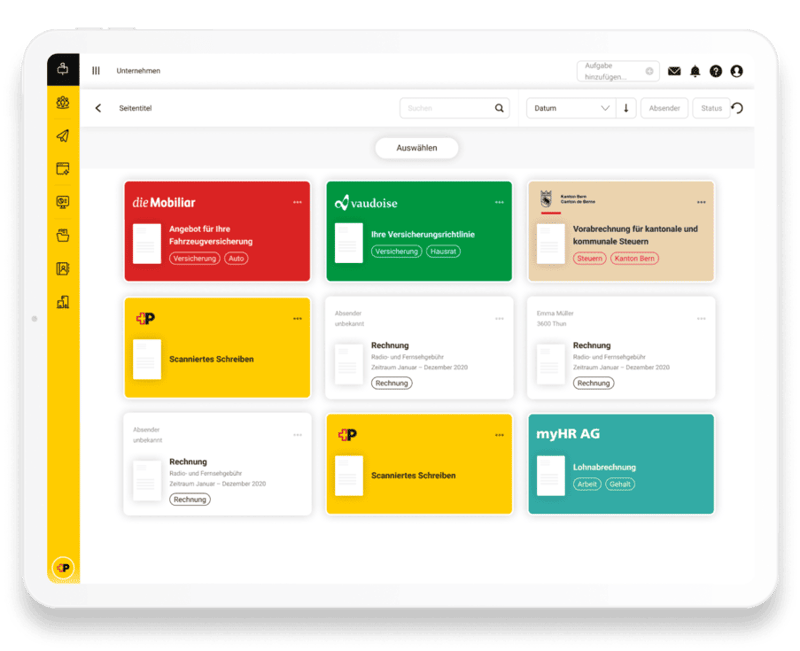Click the paper plane send icon
Image resolution: width=800 pixels, height=651 pixels.
click(x=62, y=136)
